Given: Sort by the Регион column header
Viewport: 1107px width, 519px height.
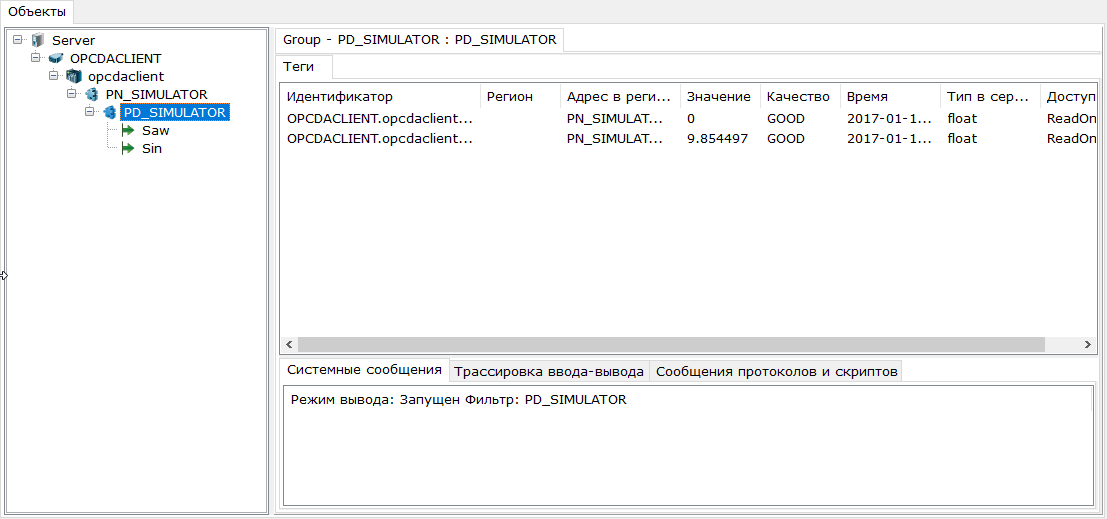Looking at the screenshot, I should (520, 97).
